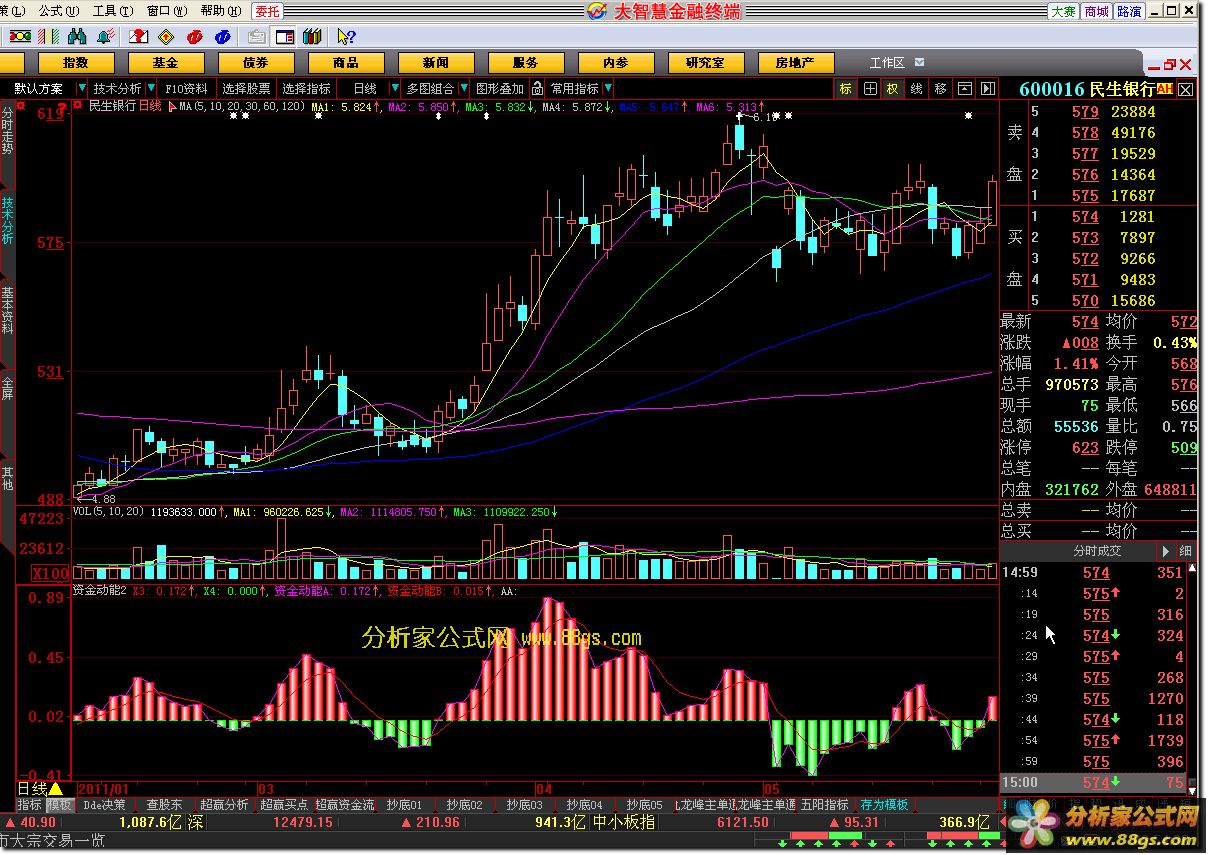Click the 细 details button in 分时成交
Viewport: 1208px width, 855px height.
coord(1185,551)
